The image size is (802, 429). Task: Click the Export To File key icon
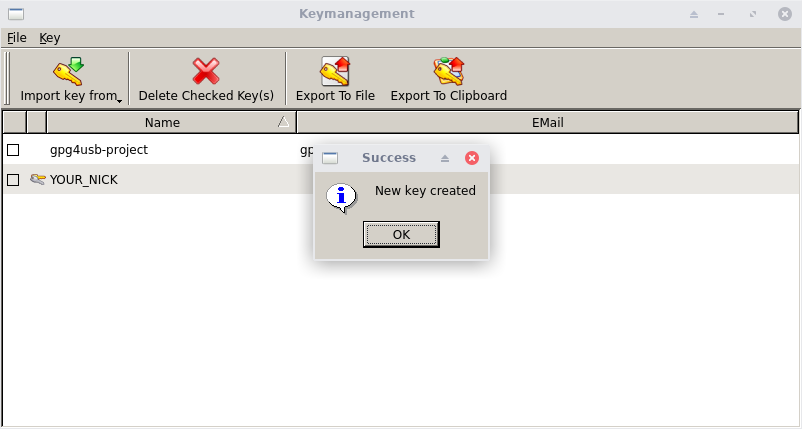[x=335, y=71]
